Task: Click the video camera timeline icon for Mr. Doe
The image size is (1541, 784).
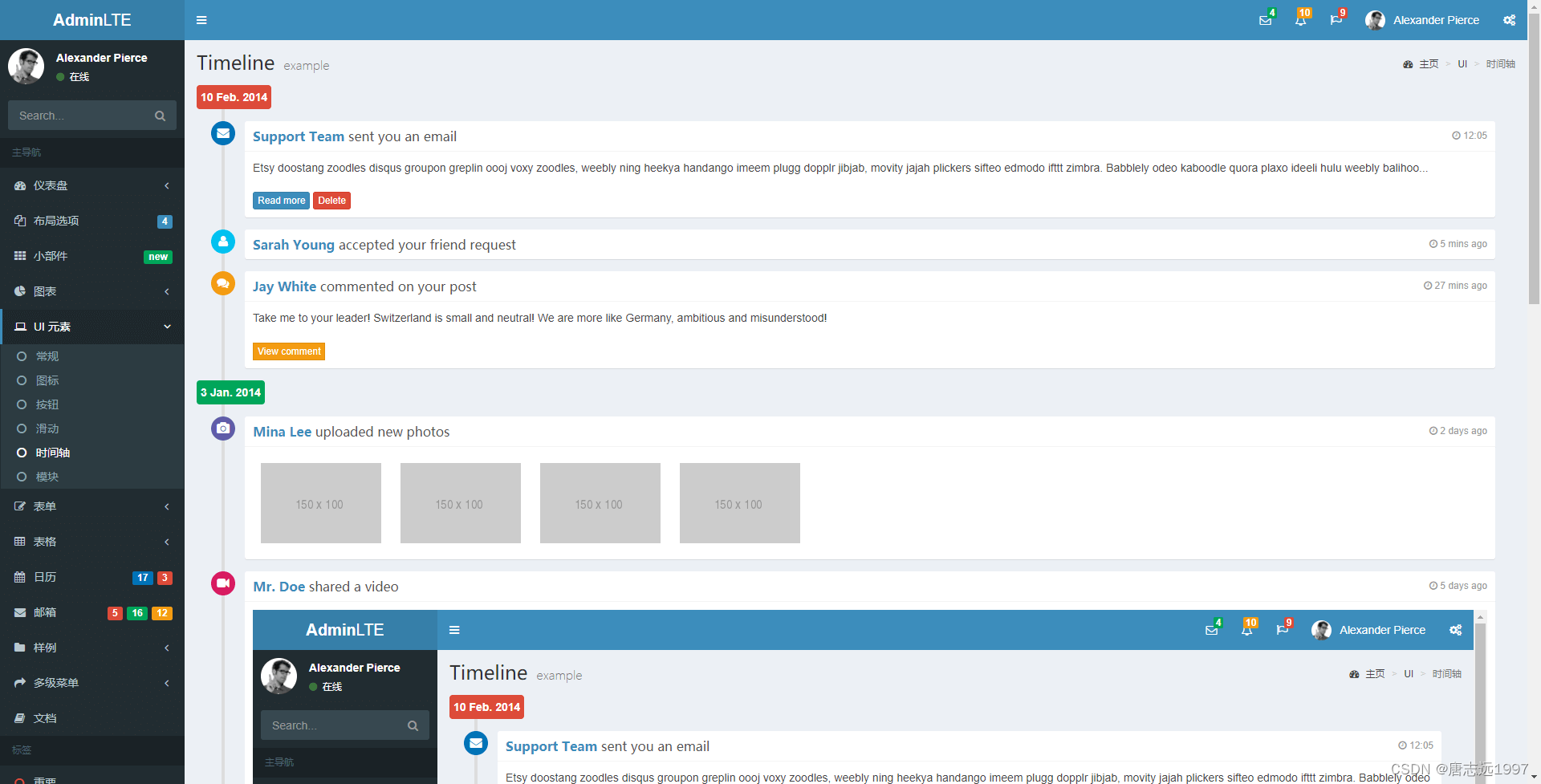Action: (x=223, y=583)
